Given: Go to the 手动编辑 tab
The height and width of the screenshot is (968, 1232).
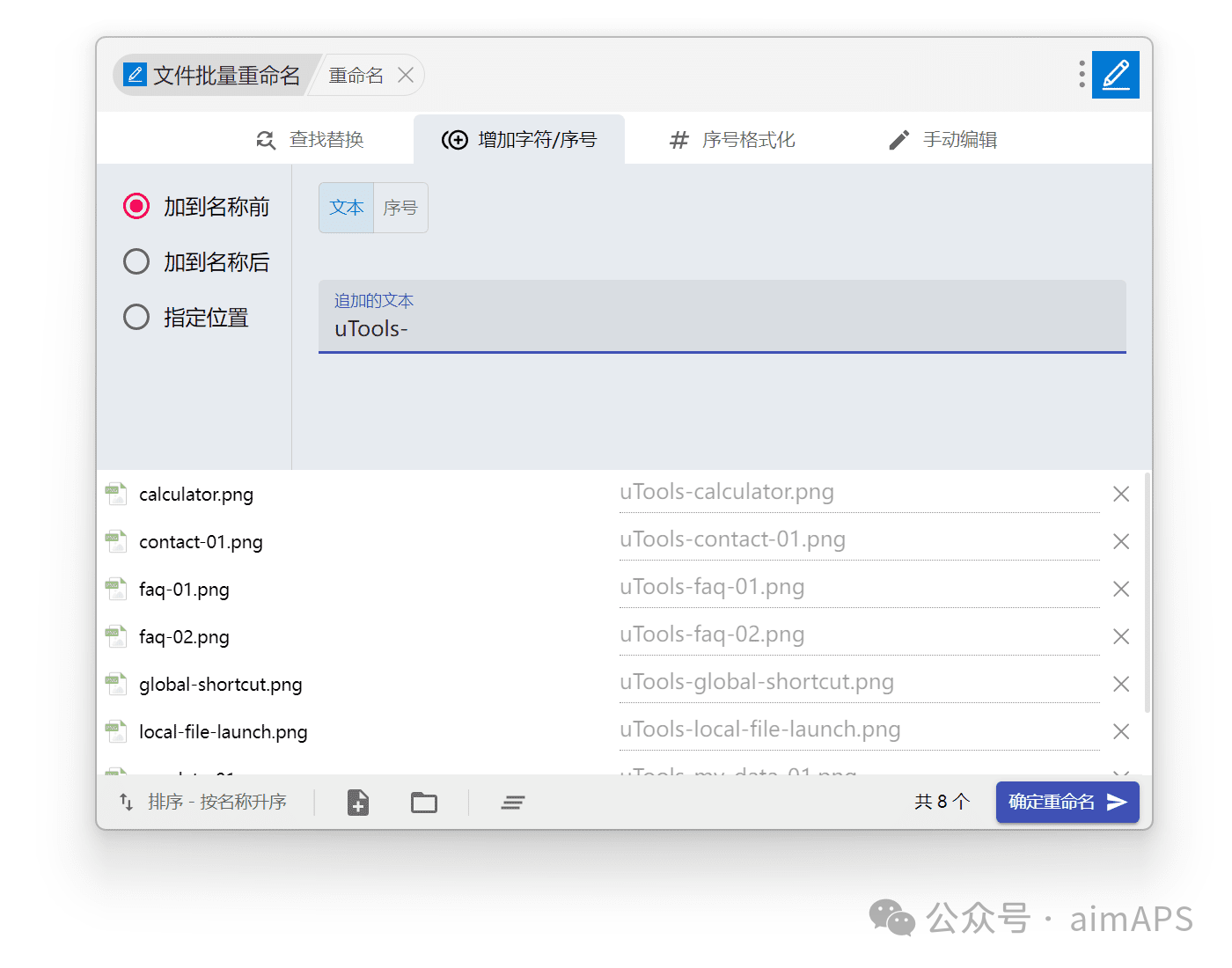Looking at the screenshot, I should coord(942,140).
